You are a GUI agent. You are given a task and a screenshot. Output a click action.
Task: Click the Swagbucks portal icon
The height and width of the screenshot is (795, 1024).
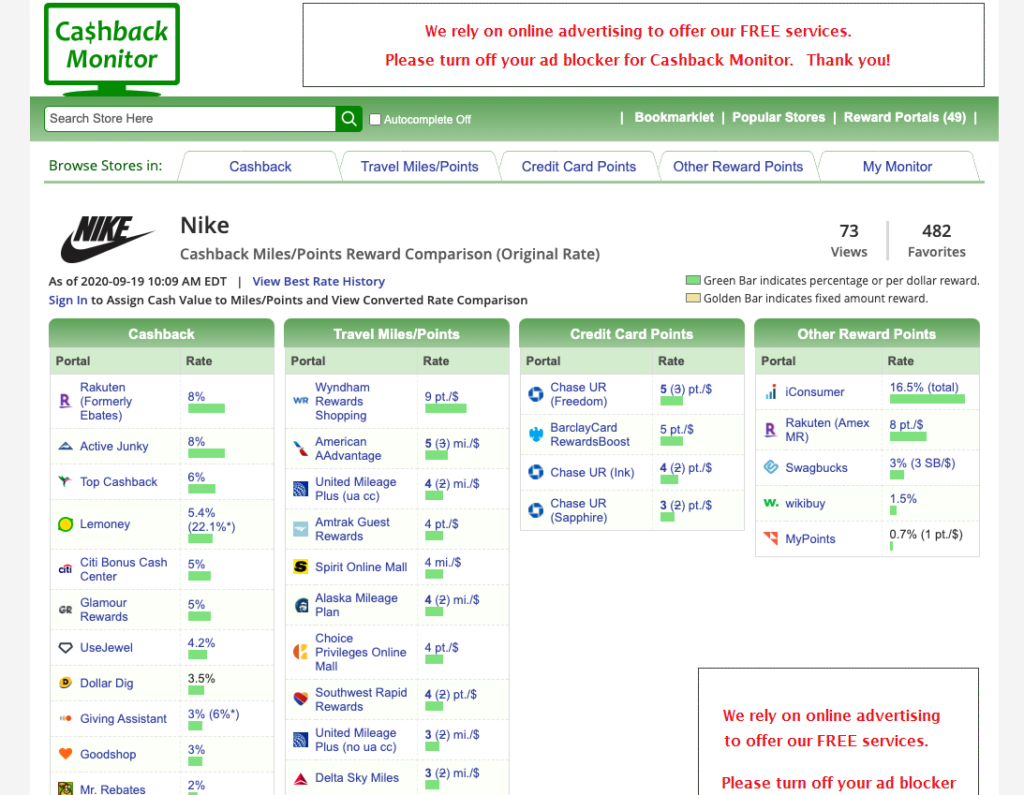coord(771,467)
